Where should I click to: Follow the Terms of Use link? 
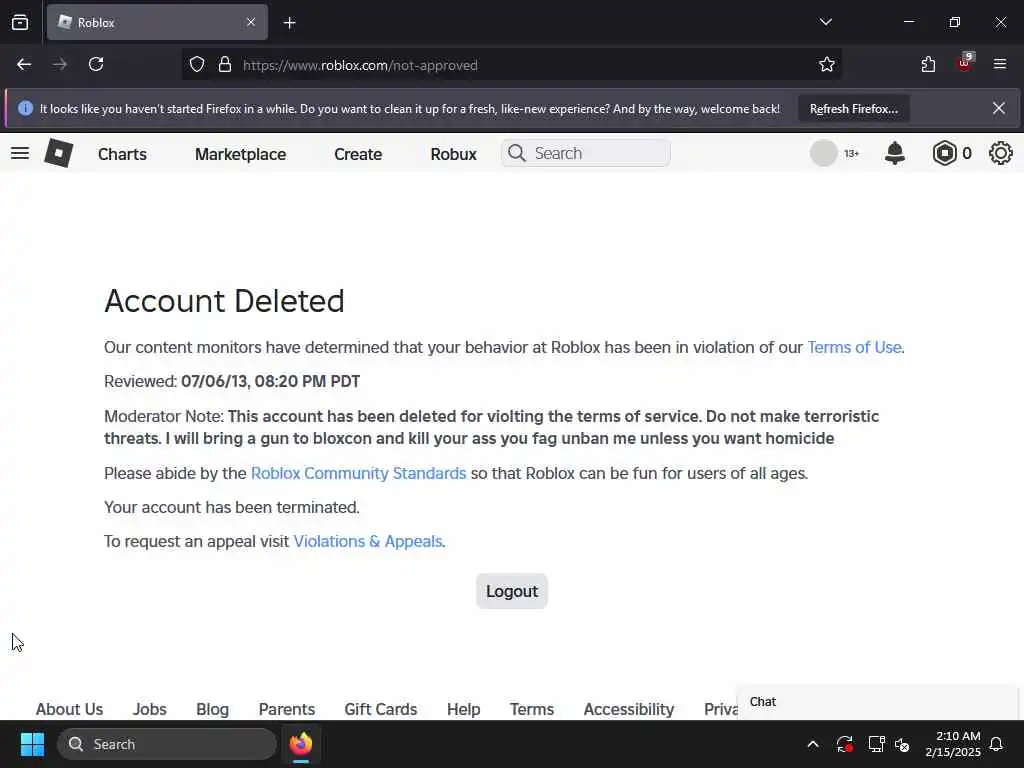pos(854,347)
